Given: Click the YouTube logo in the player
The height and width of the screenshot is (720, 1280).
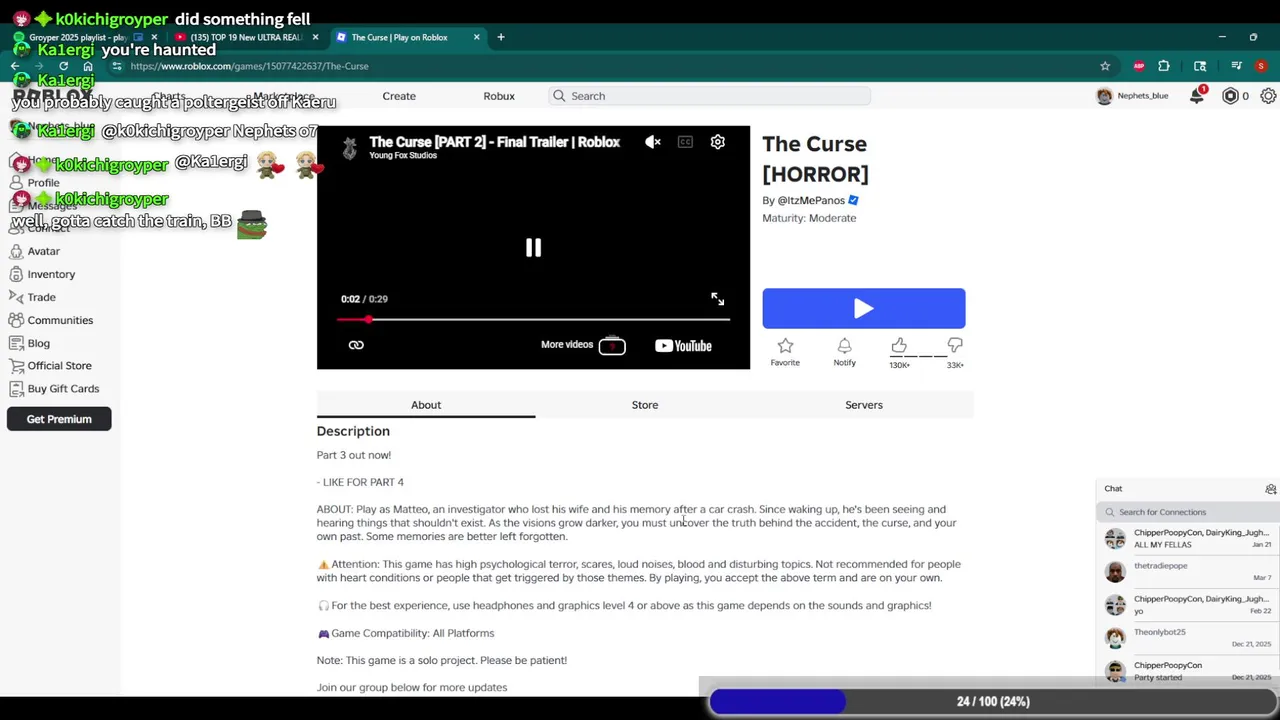Looking at the screenshot, I should [683, 346].
